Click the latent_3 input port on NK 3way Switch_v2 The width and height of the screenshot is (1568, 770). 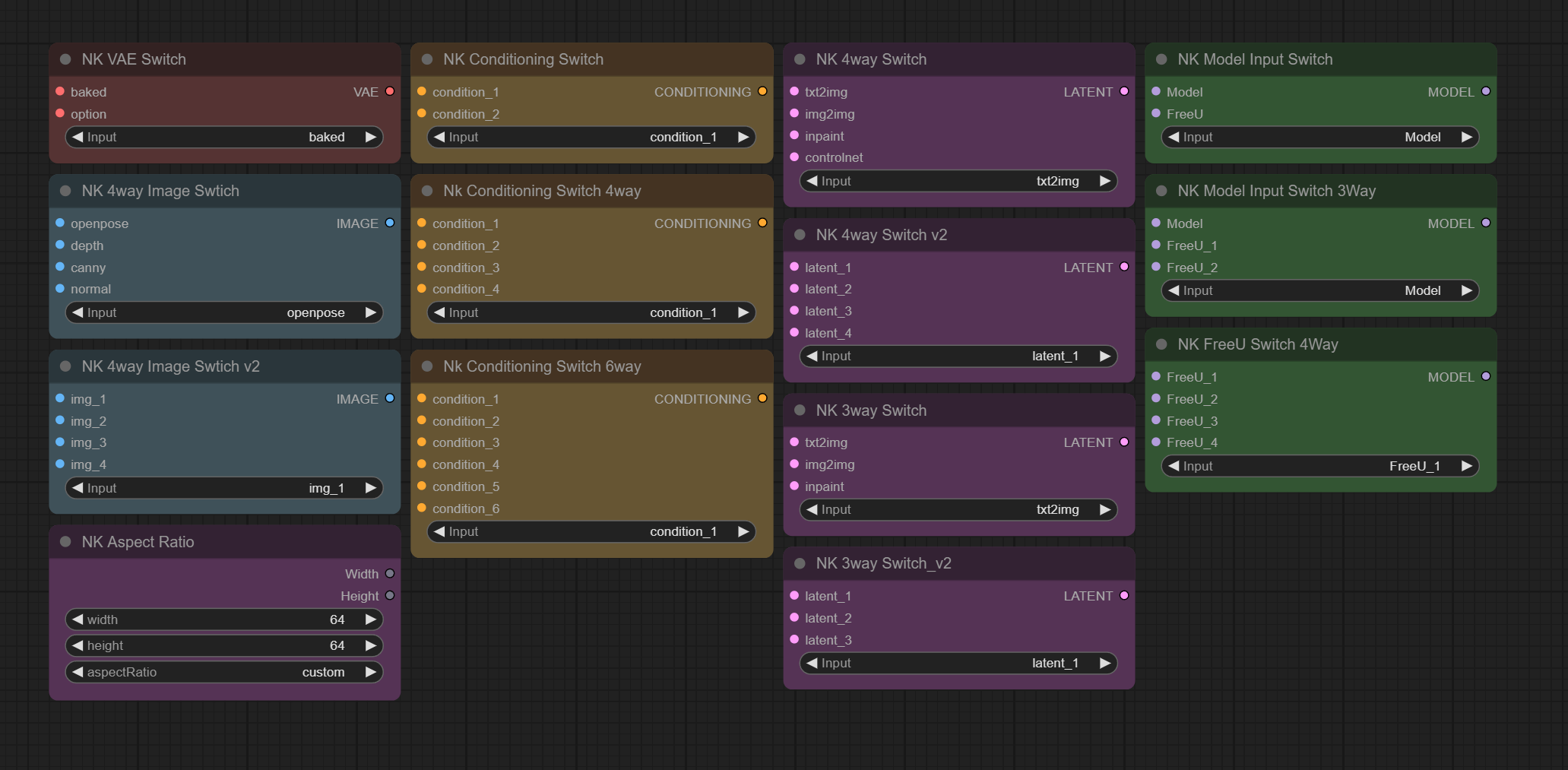pyautogui.click(x=794, y=640)
